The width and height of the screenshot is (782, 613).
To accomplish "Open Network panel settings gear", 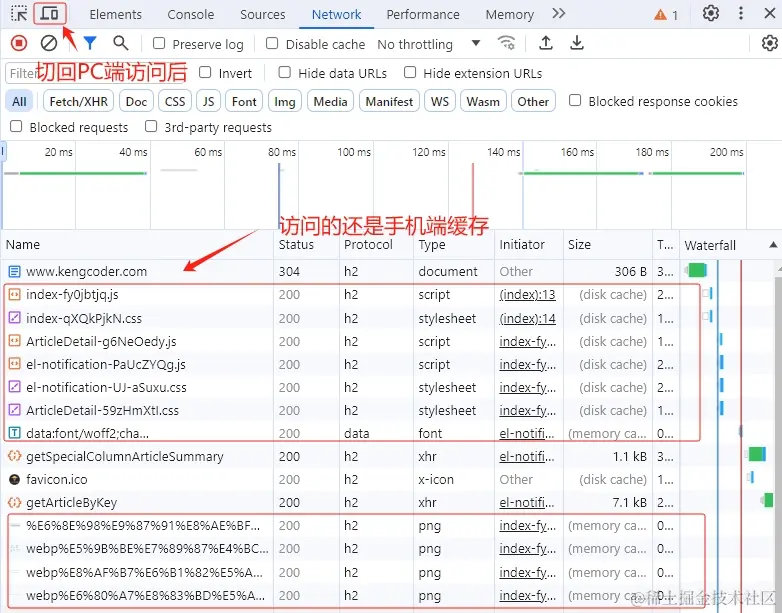I will pyautogui.click(x=770, y=43).
